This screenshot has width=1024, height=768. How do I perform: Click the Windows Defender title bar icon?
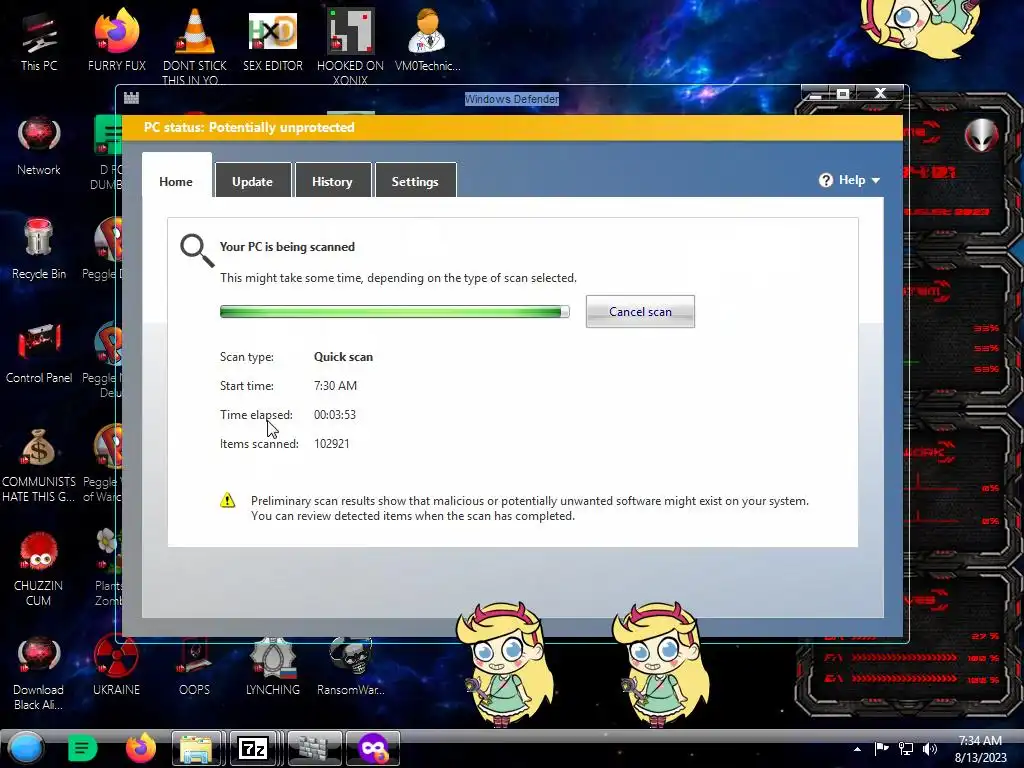point(131,98)
